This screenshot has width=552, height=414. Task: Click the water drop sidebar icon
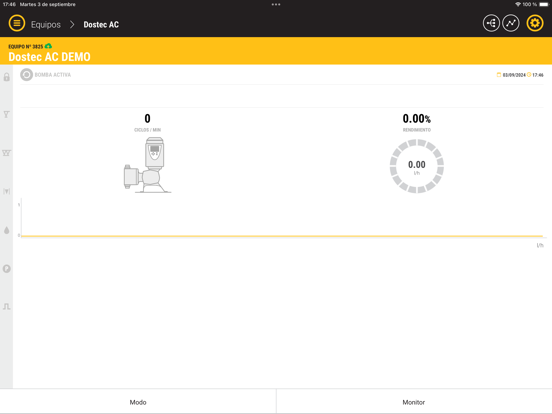click(x=7, y=230)
